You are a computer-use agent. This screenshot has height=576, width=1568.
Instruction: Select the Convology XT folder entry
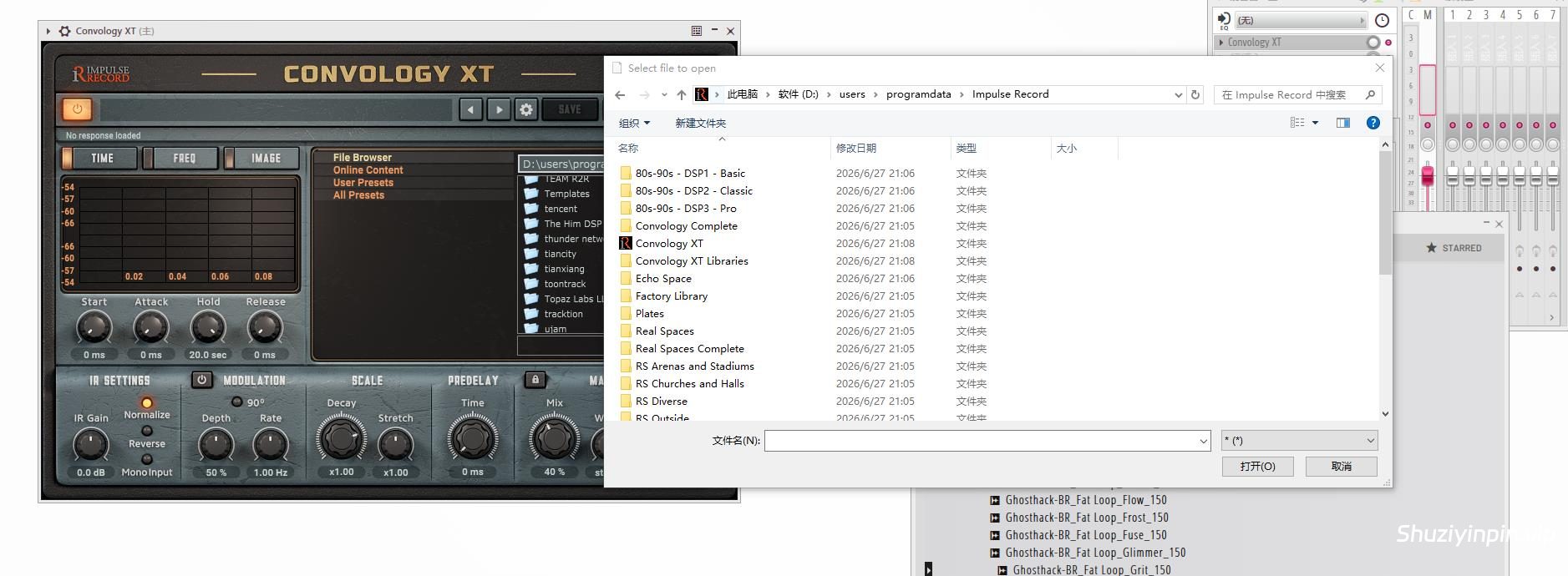(668, 243)
